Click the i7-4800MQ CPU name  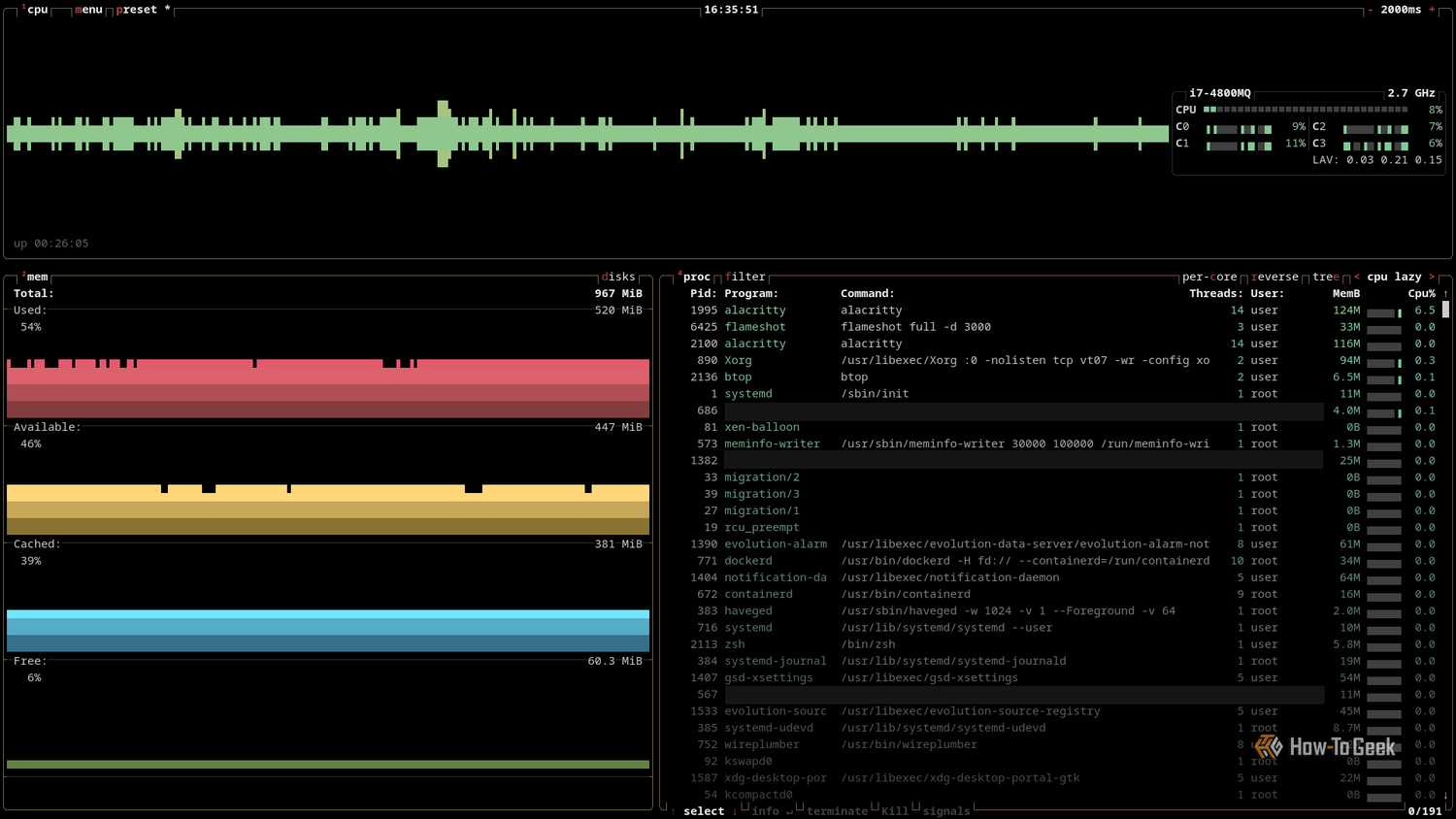coord(1220,93)
